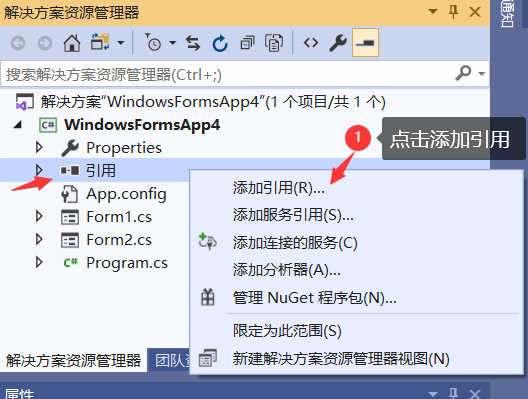Click new Solution Explorer view icon in menu

(208, 358)
